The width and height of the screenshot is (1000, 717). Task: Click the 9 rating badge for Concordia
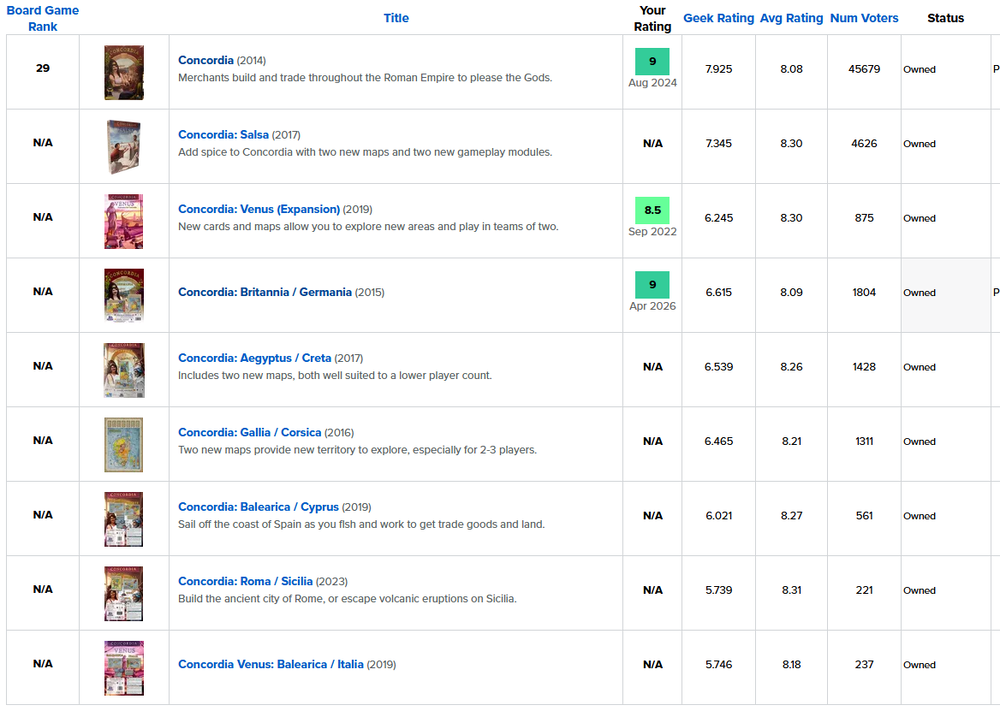(x=652, y=61)
